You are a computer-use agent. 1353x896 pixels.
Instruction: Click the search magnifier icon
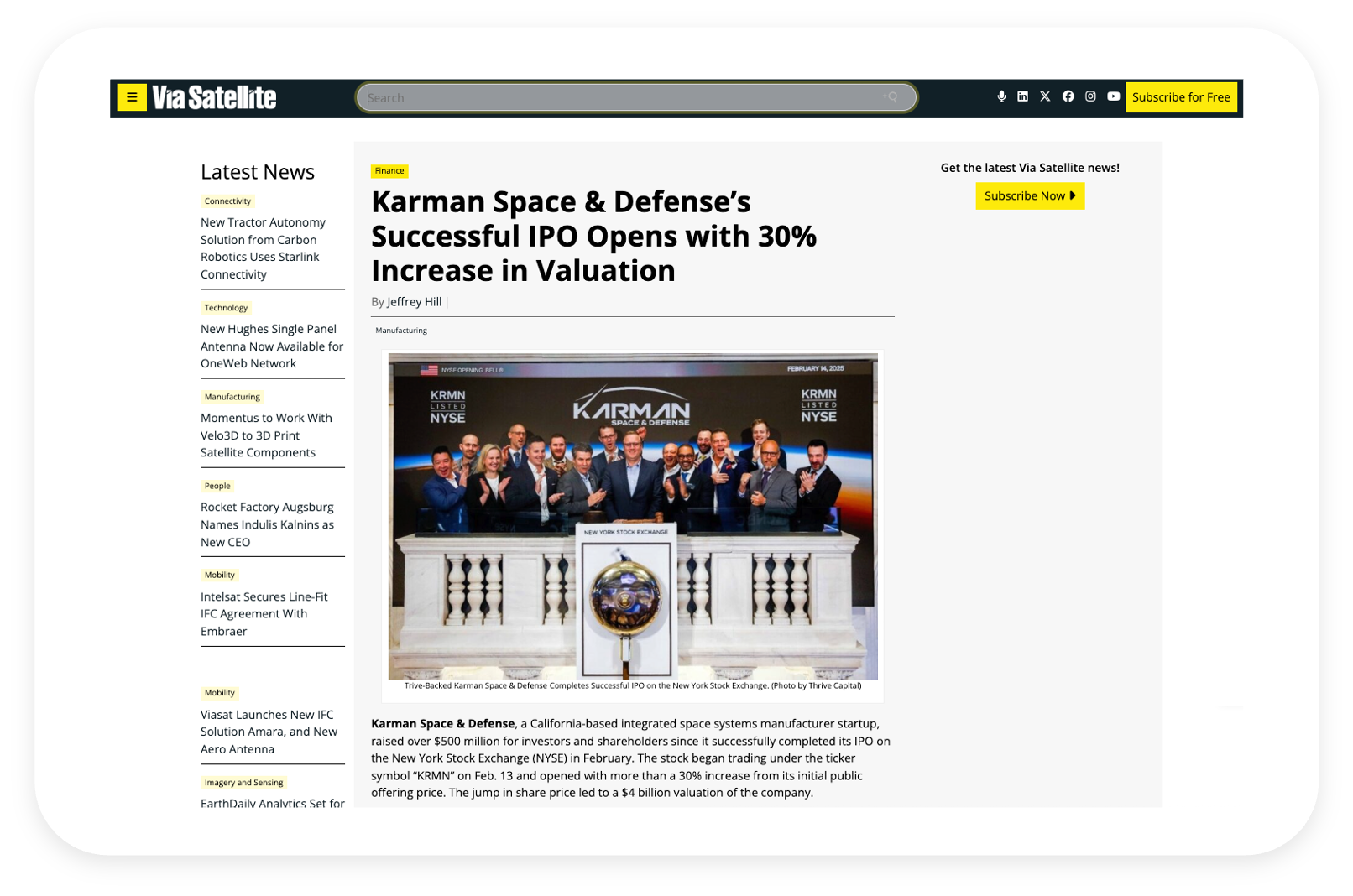pyautogui.click(x=891, y=97)
